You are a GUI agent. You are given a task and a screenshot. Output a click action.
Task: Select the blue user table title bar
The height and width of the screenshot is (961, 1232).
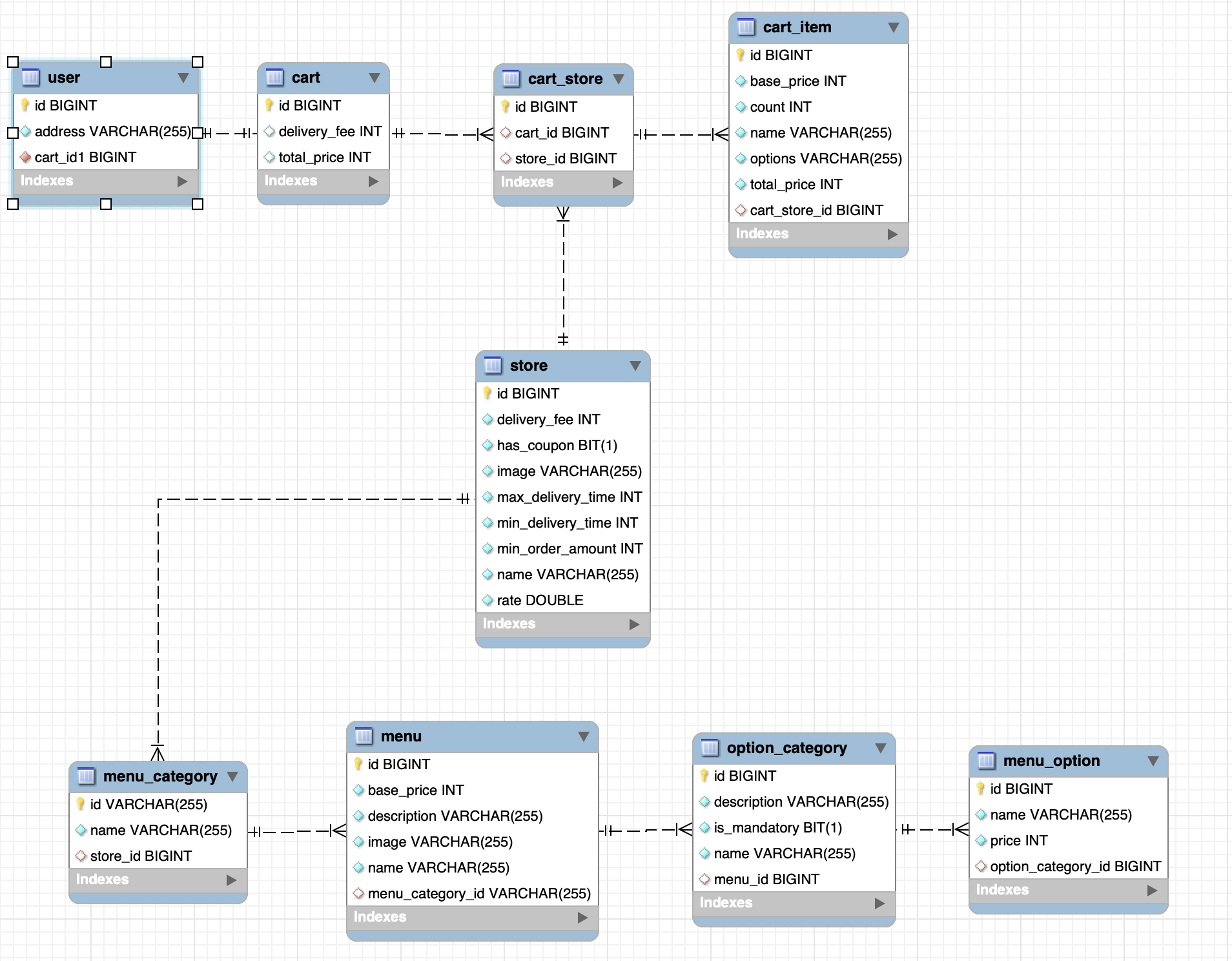[105, 77]
